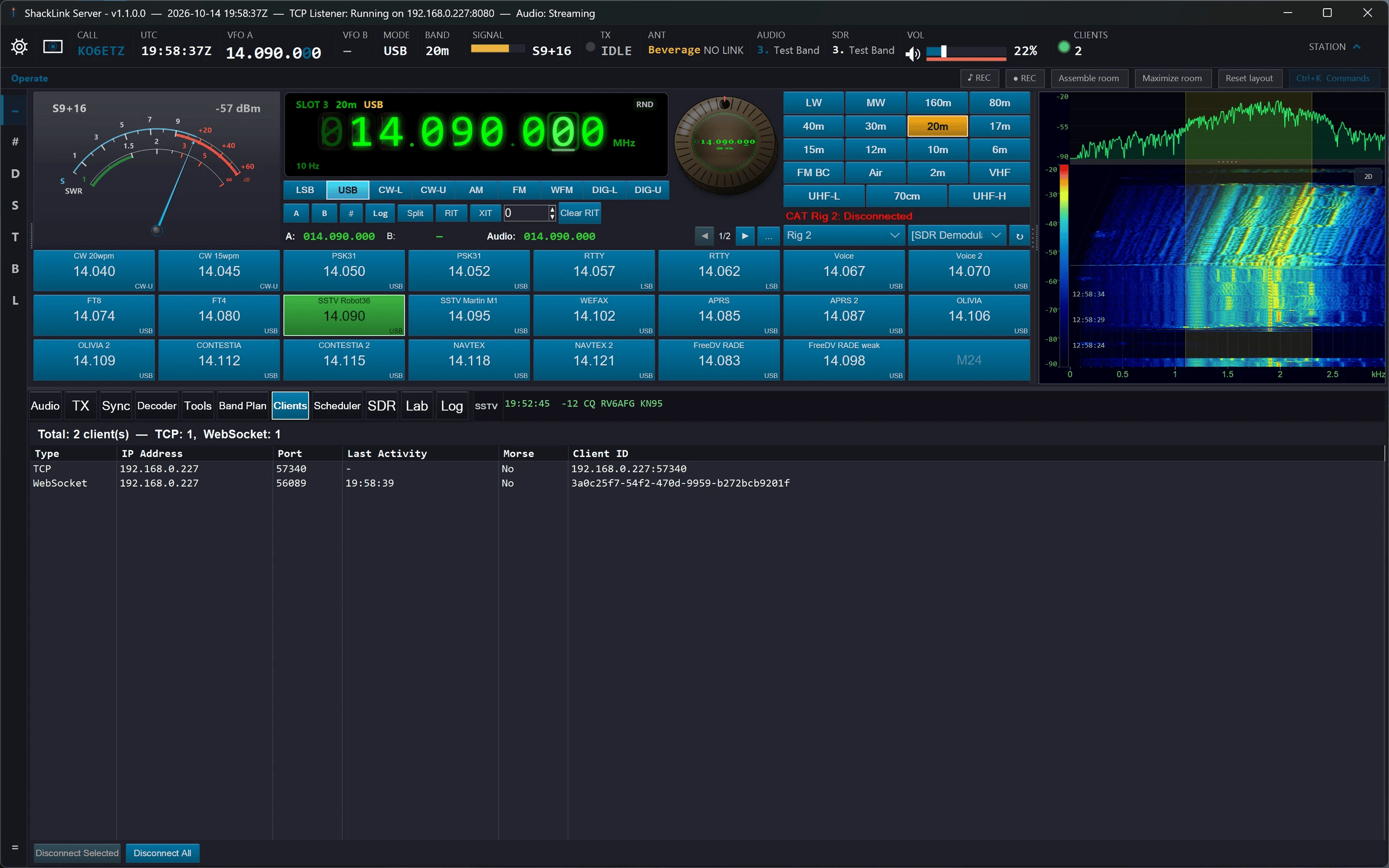
Task: Select CW-U mode
Action: [x=433, y=190]
